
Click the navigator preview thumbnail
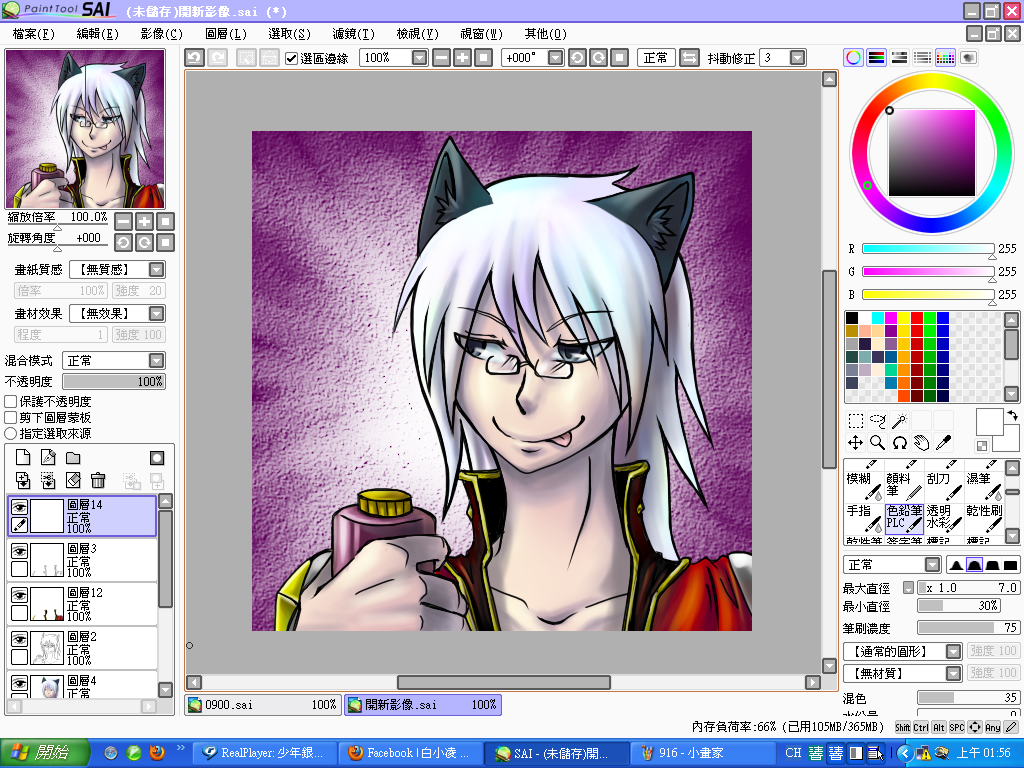coord(85,129)
